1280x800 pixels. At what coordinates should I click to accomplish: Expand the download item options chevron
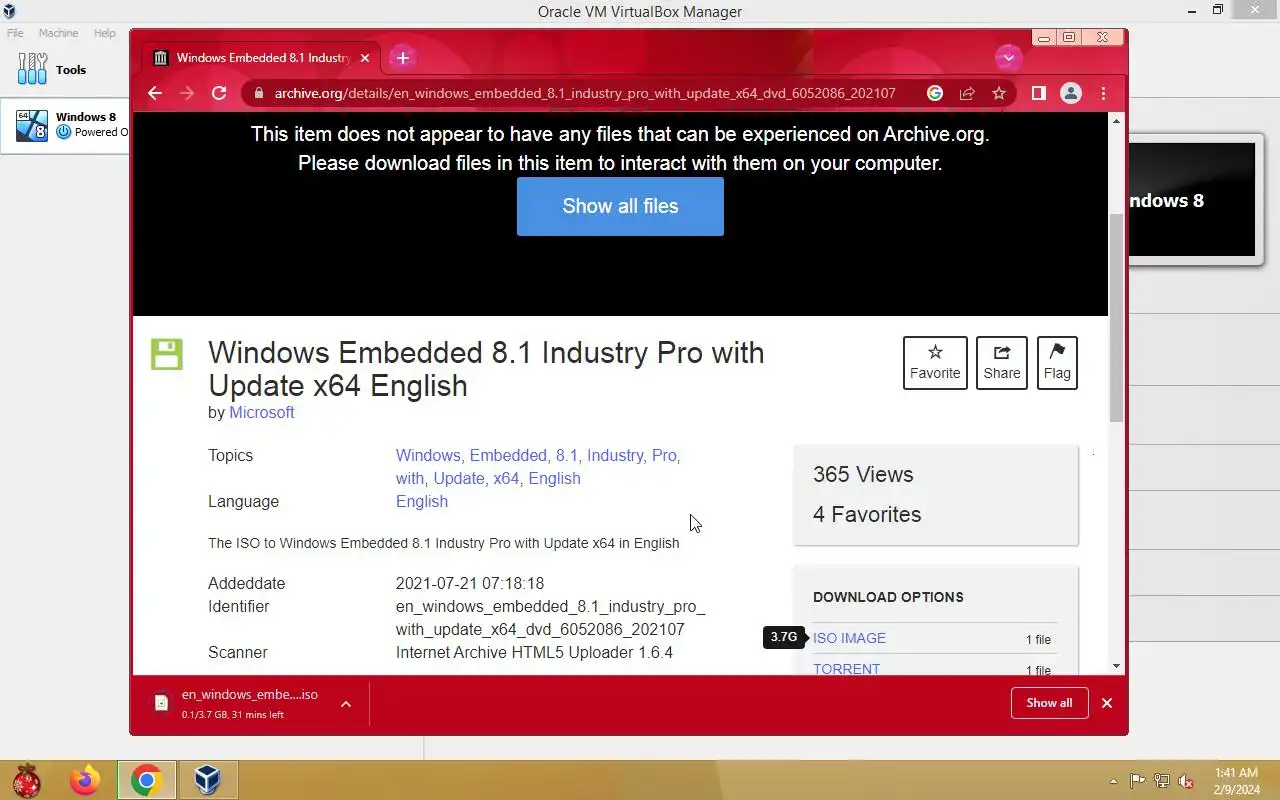point(345,704)
